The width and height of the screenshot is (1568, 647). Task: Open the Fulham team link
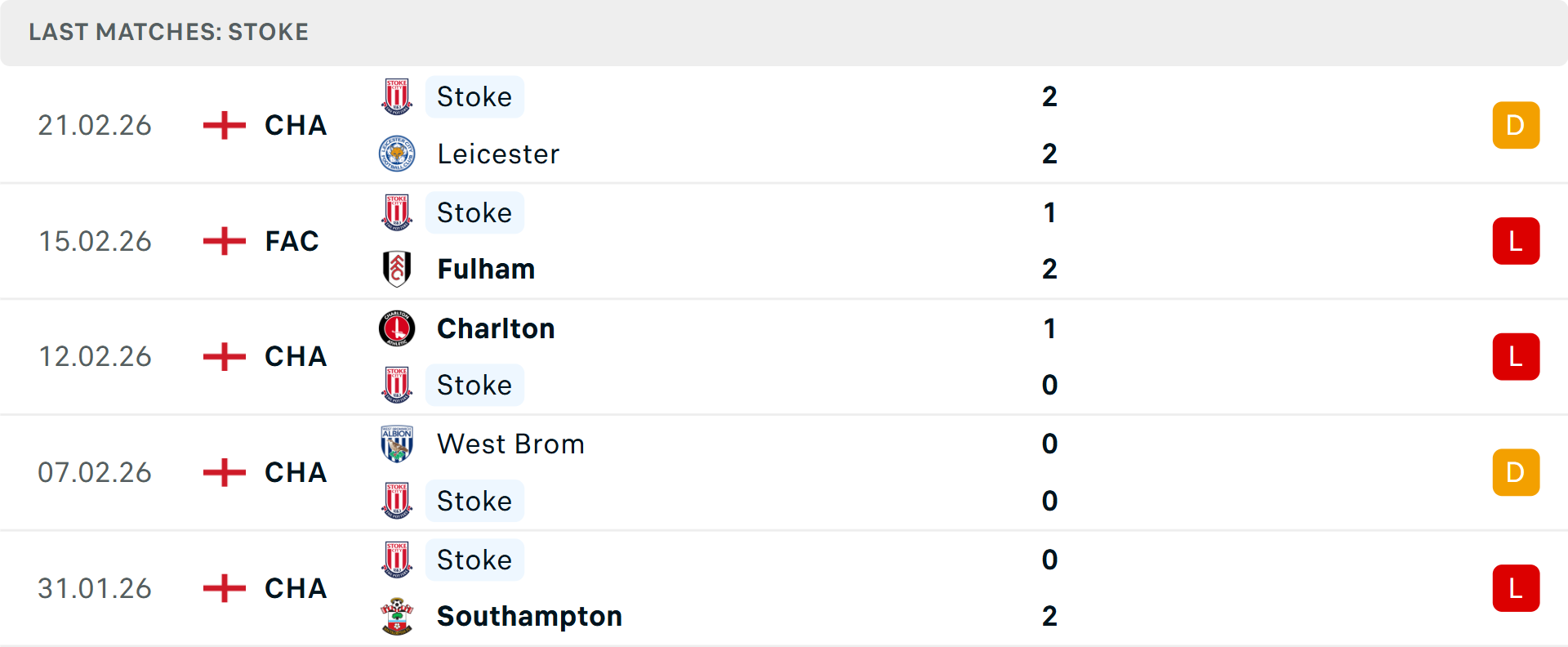click(486, 269)
